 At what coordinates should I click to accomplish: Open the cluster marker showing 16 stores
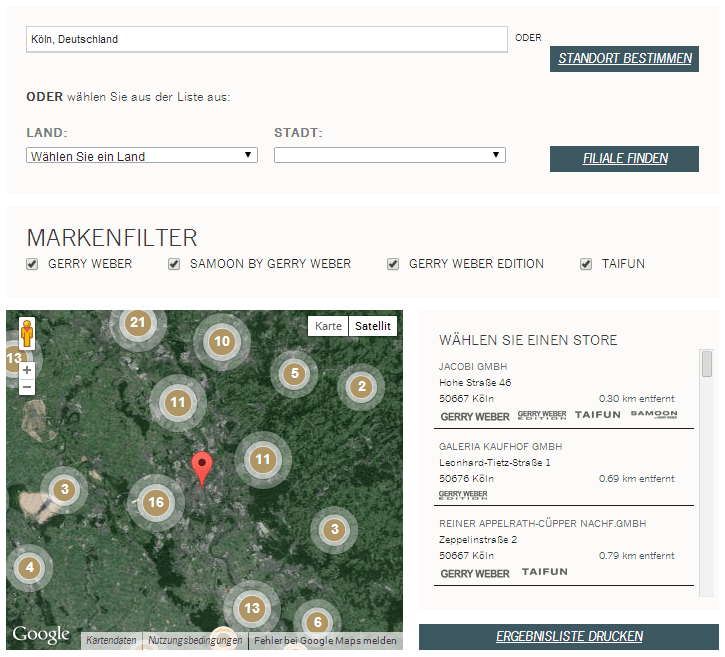[156, 503]
